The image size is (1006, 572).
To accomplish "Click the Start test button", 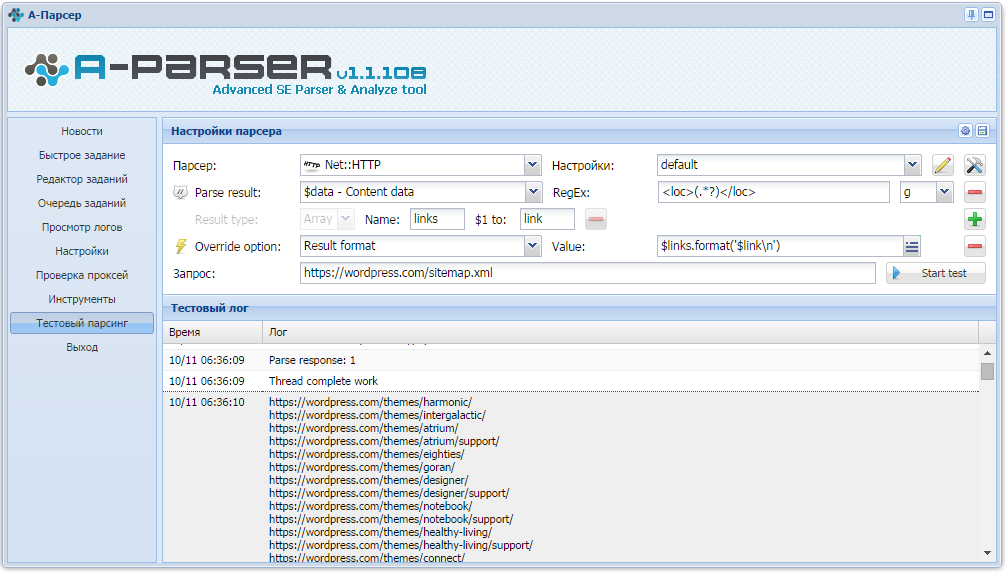I will click(x=935, y=273).
